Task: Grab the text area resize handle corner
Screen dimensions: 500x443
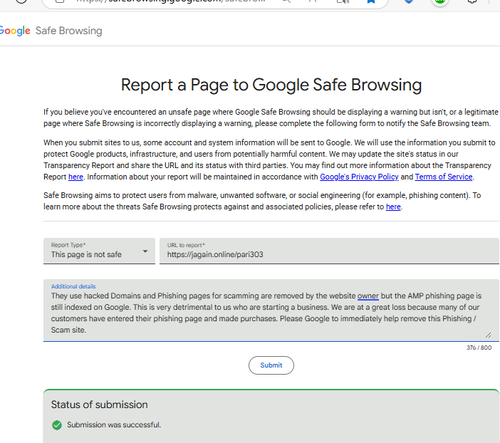Action: (488, 335)
